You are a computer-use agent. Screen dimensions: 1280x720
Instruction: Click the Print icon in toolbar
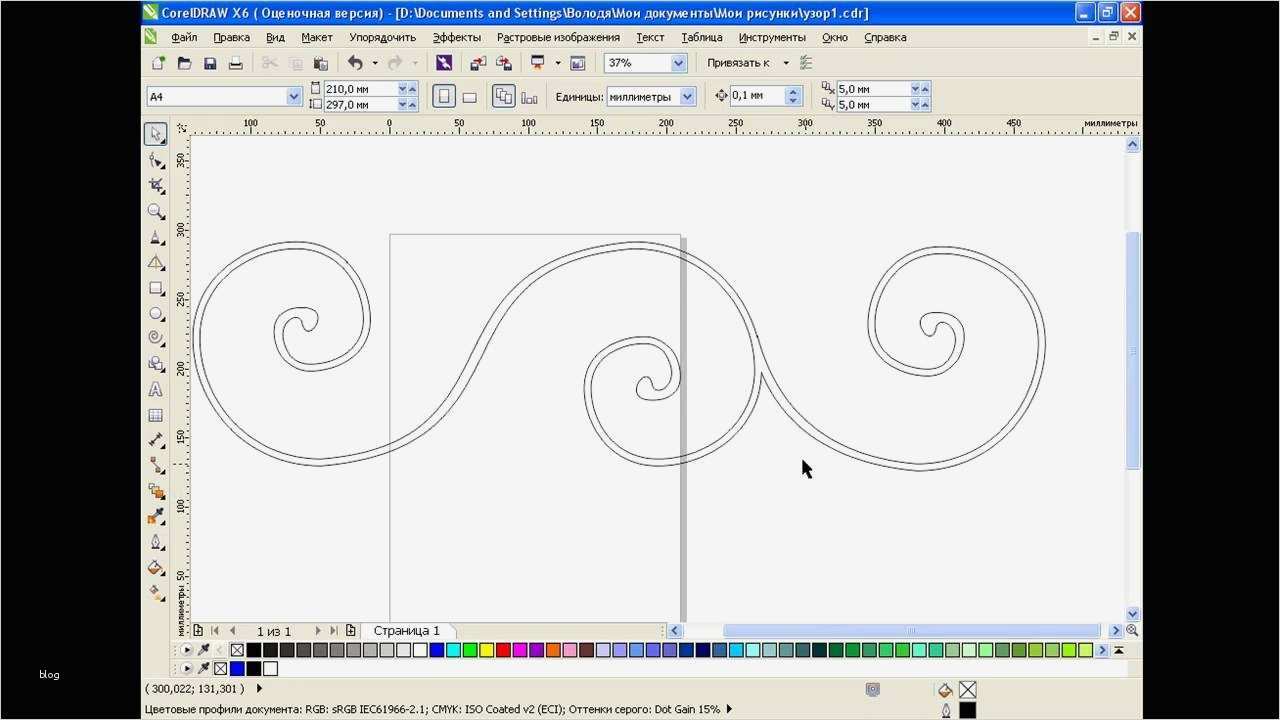236,63
